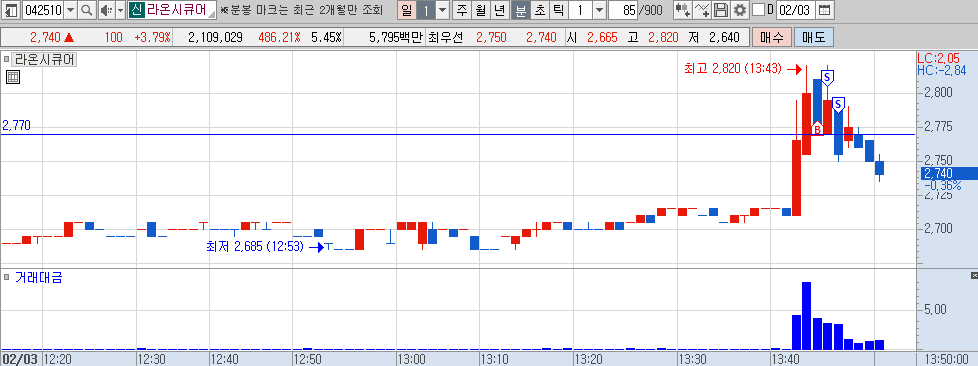This screenshot has height=366, width=978.
Task: Save chart with floppy disk icon
Action: click(721, 10)
